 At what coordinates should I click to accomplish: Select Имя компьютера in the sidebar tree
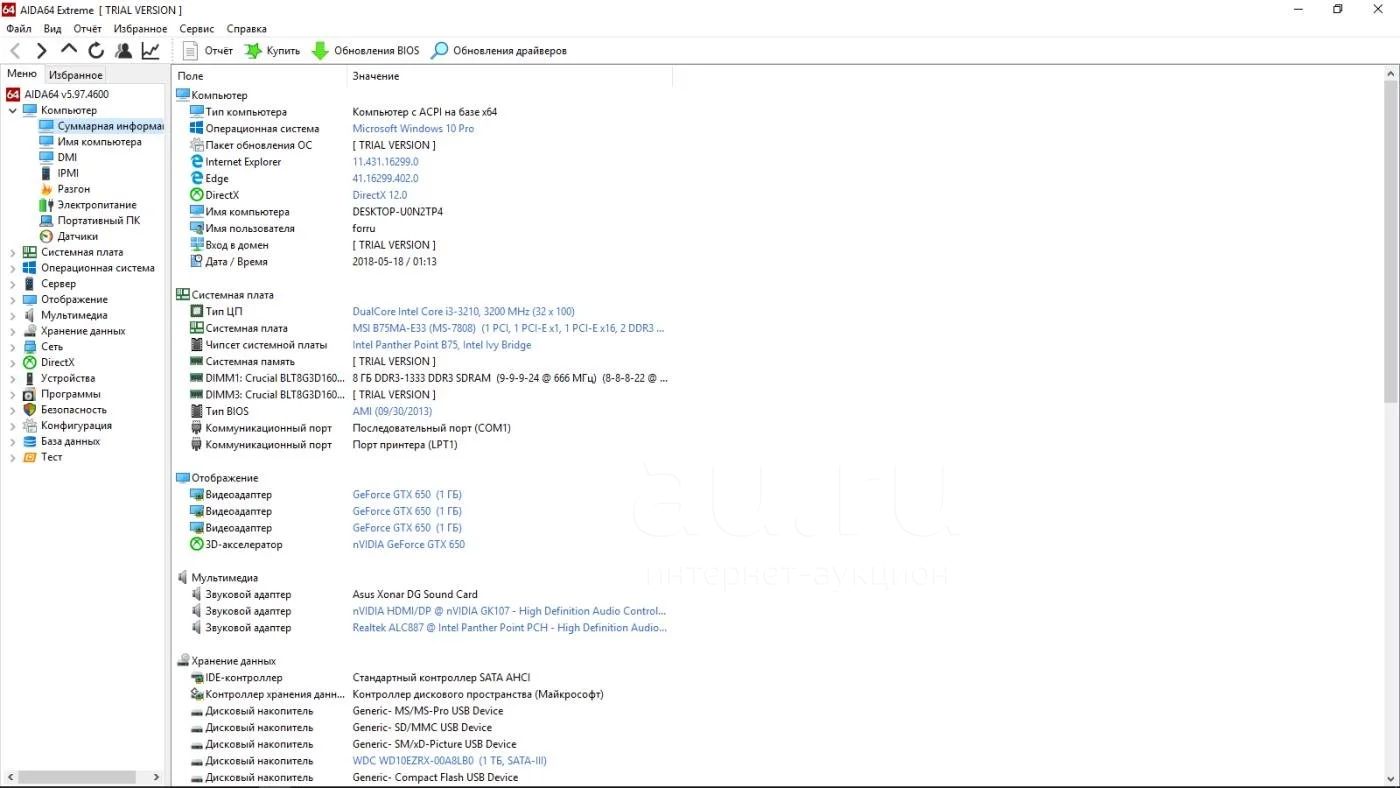tap(99, 142)
